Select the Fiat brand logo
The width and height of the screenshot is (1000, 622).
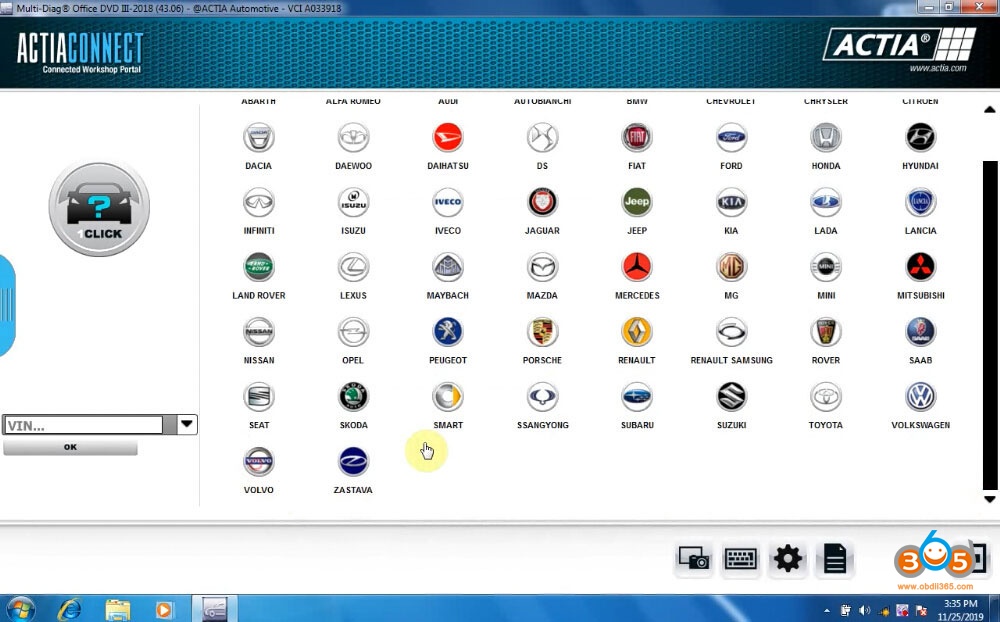(x=636, y=137)
